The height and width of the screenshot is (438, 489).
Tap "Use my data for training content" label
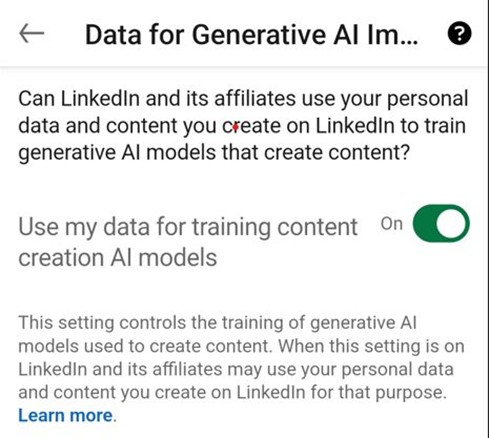click(188, 227)
